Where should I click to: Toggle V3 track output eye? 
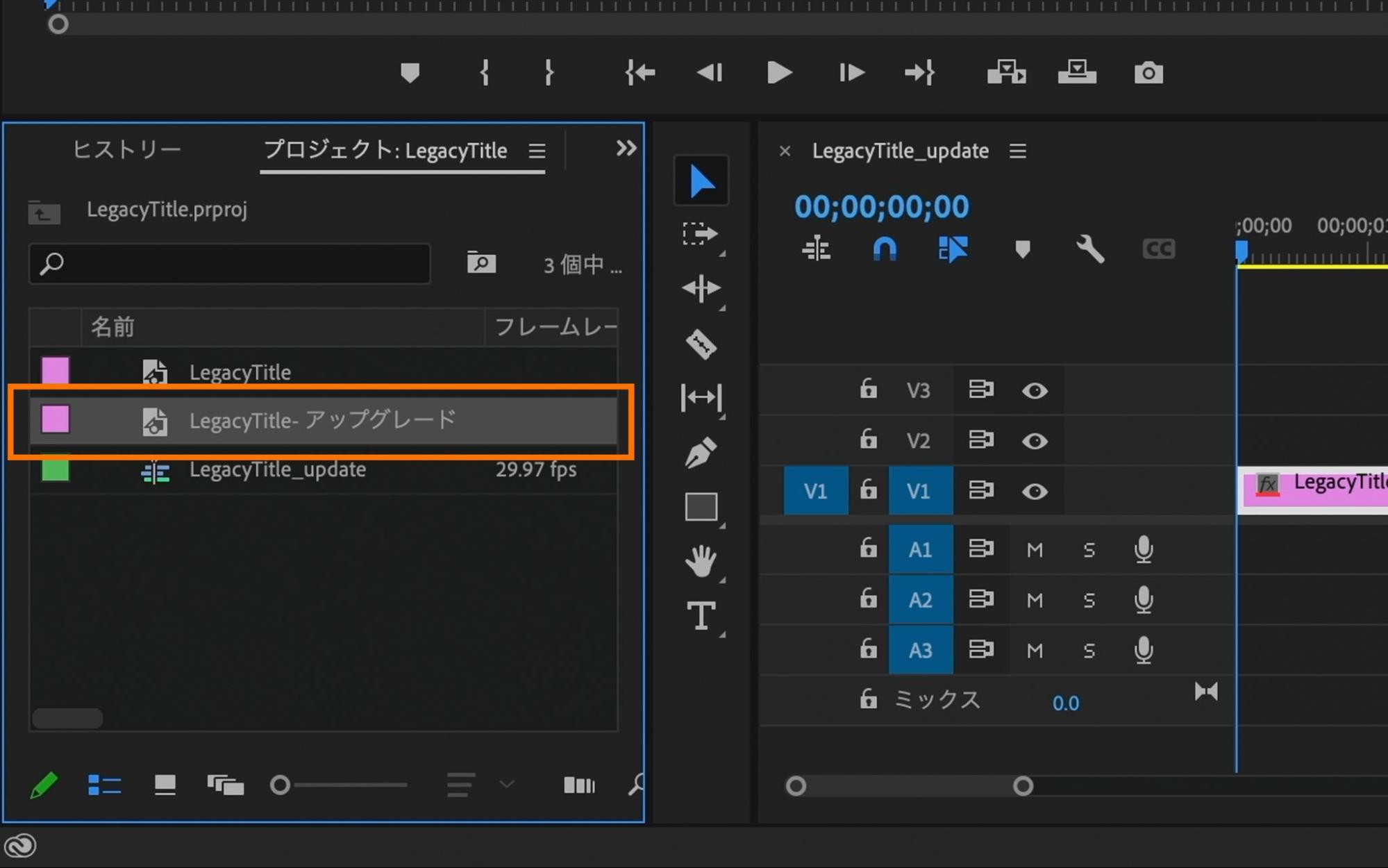1034,390
